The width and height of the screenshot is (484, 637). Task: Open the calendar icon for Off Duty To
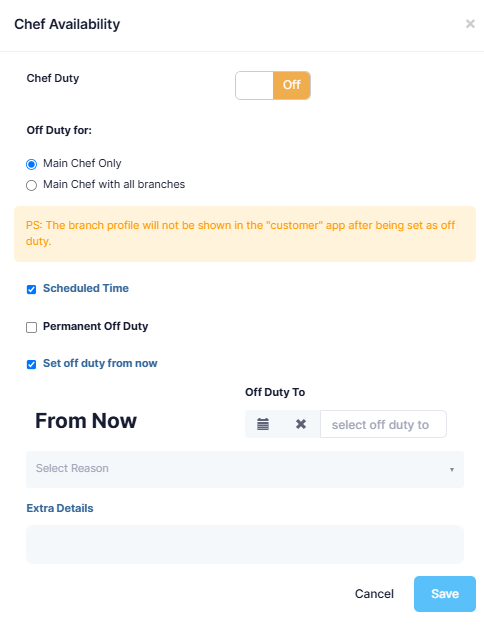pos(263,424)
